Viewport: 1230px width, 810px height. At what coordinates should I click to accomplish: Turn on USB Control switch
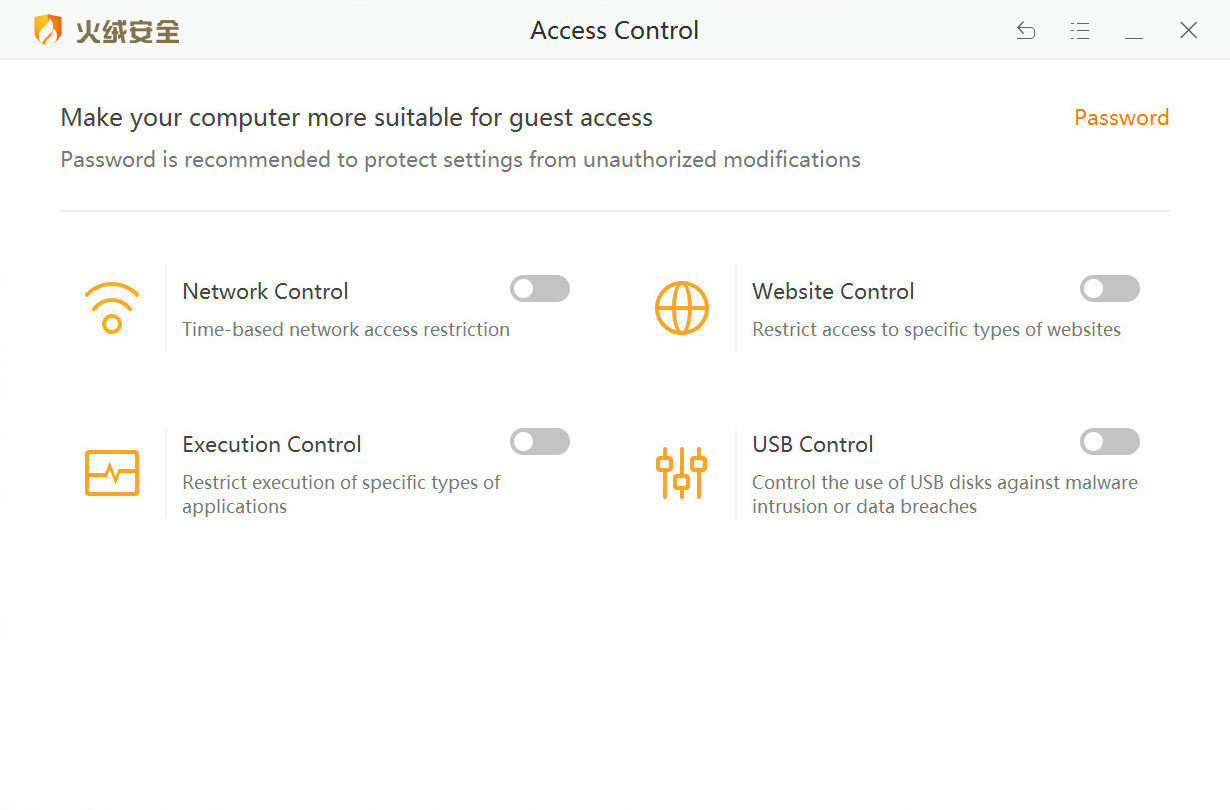1109,441
